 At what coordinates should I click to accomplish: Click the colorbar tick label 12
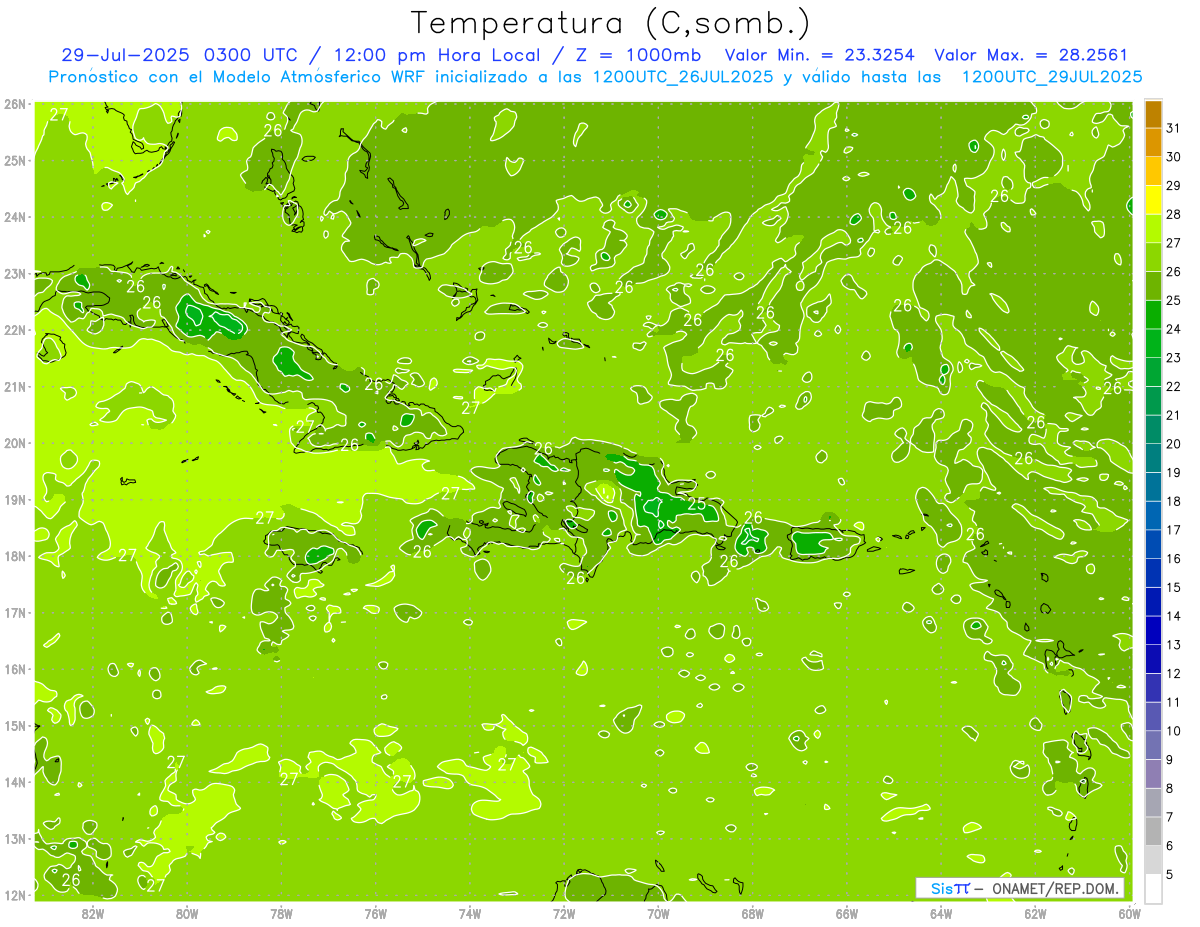(x=1173, y=673)
